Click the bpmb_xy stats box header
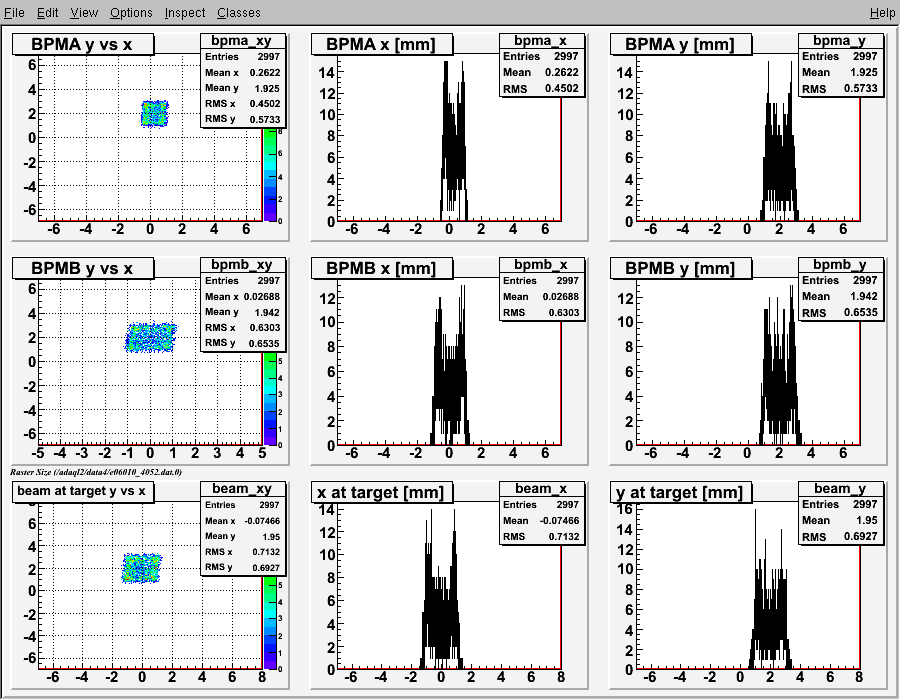Viewport: 900px width, 700px height. click(242, 265)
